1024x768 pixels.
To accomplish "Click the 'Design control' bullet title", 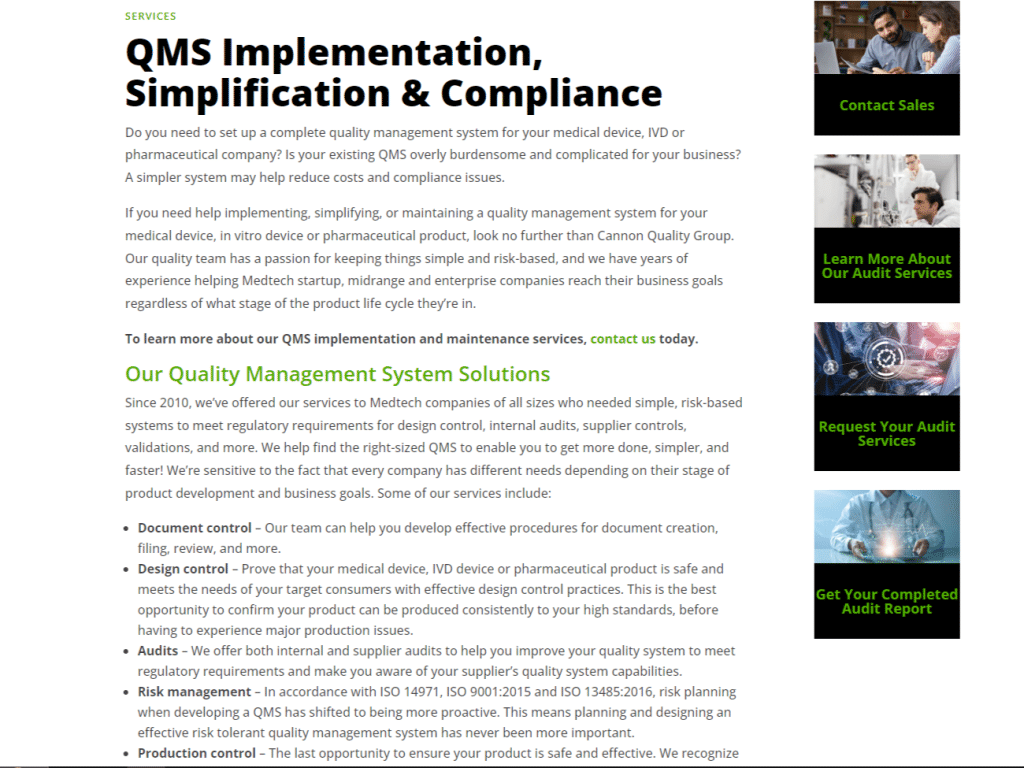I will pos(183,569).
